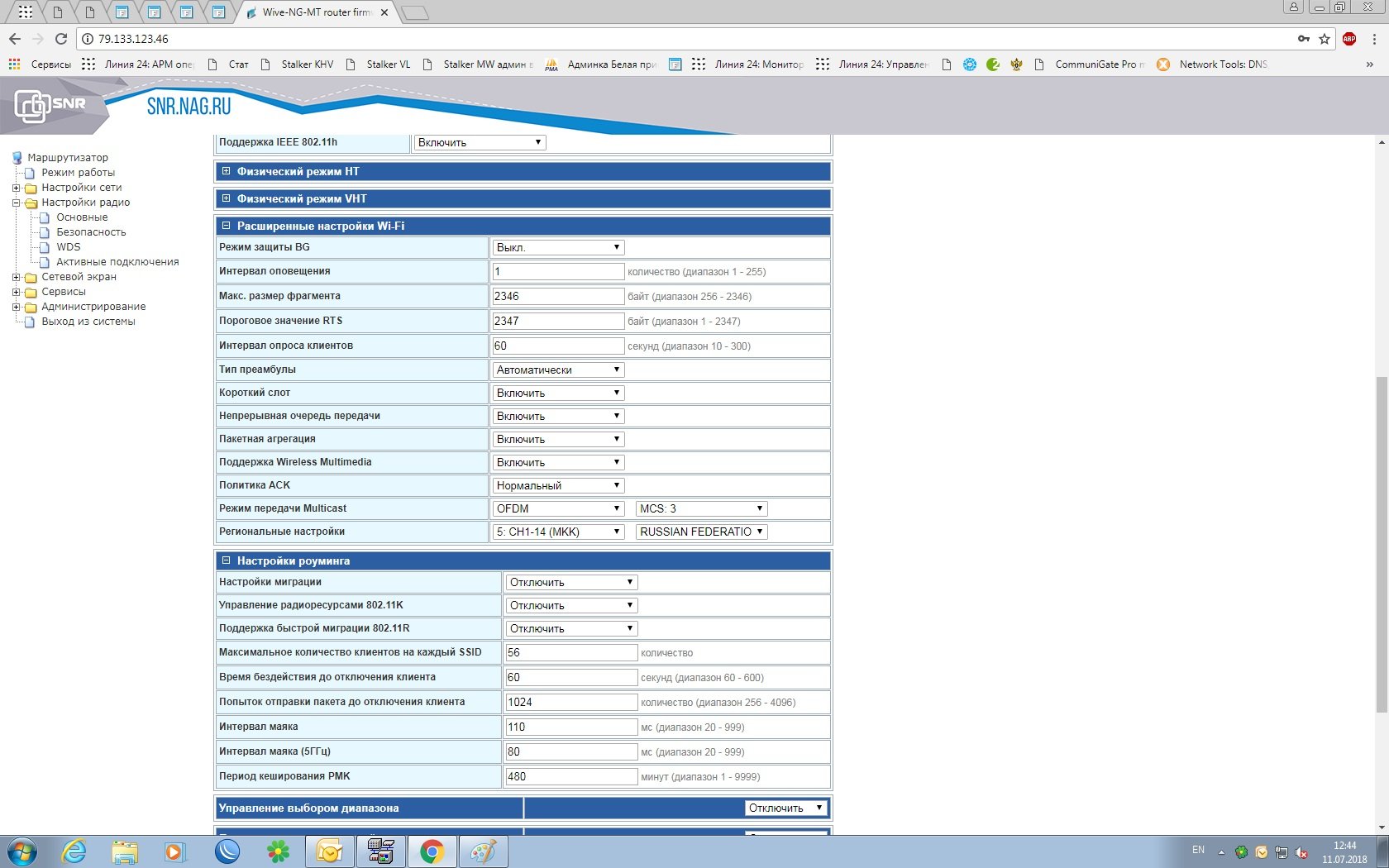Open the RUSSIAN FEDERATION country dropdown
Screen dimensions: 1389x868
tap(701, 532)
